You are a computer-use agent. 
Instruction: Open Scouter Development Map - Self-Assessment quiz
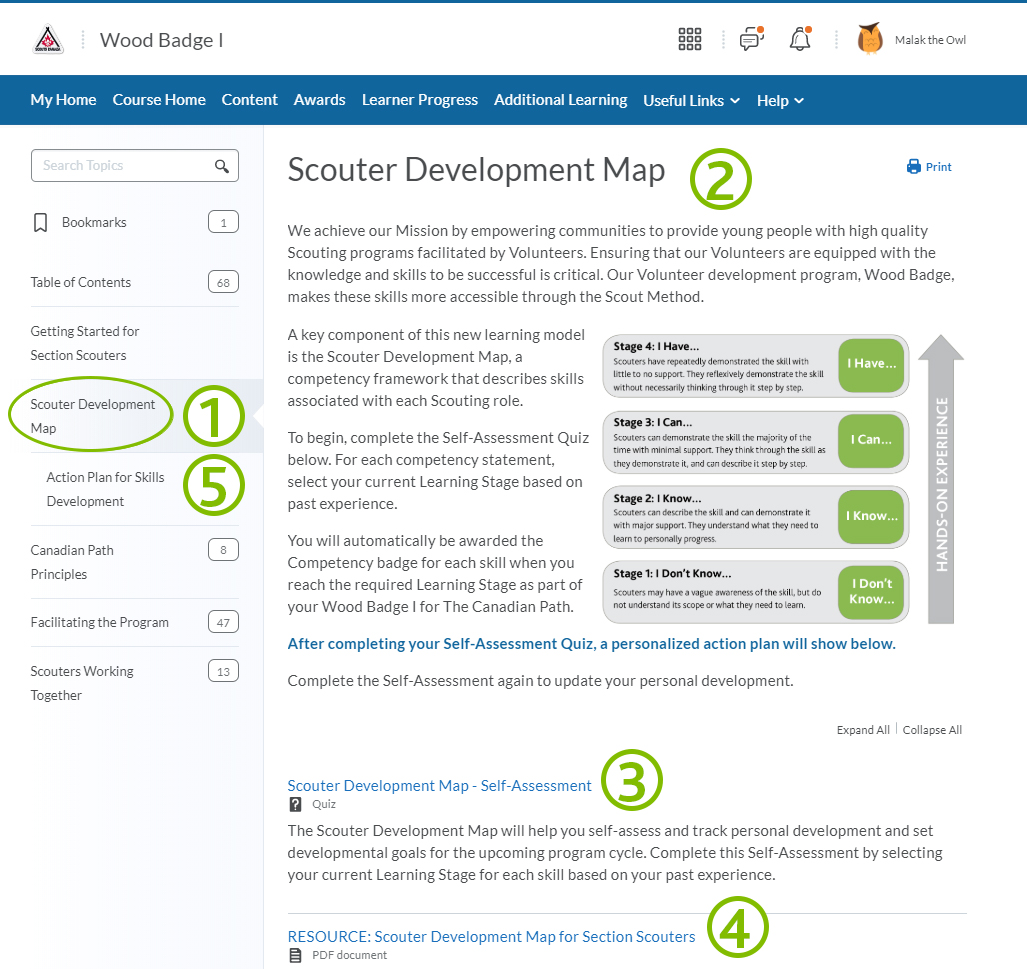tap(439, 786)
